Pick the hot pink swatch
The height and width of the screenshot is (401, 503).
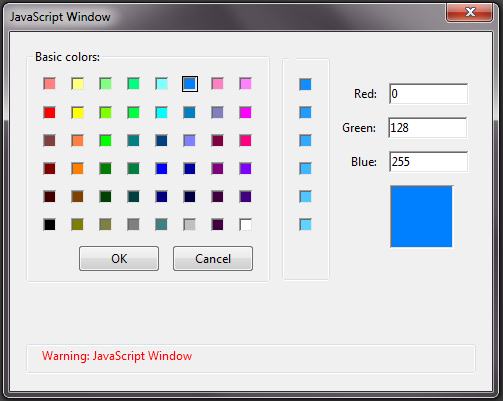click(245, 141)
